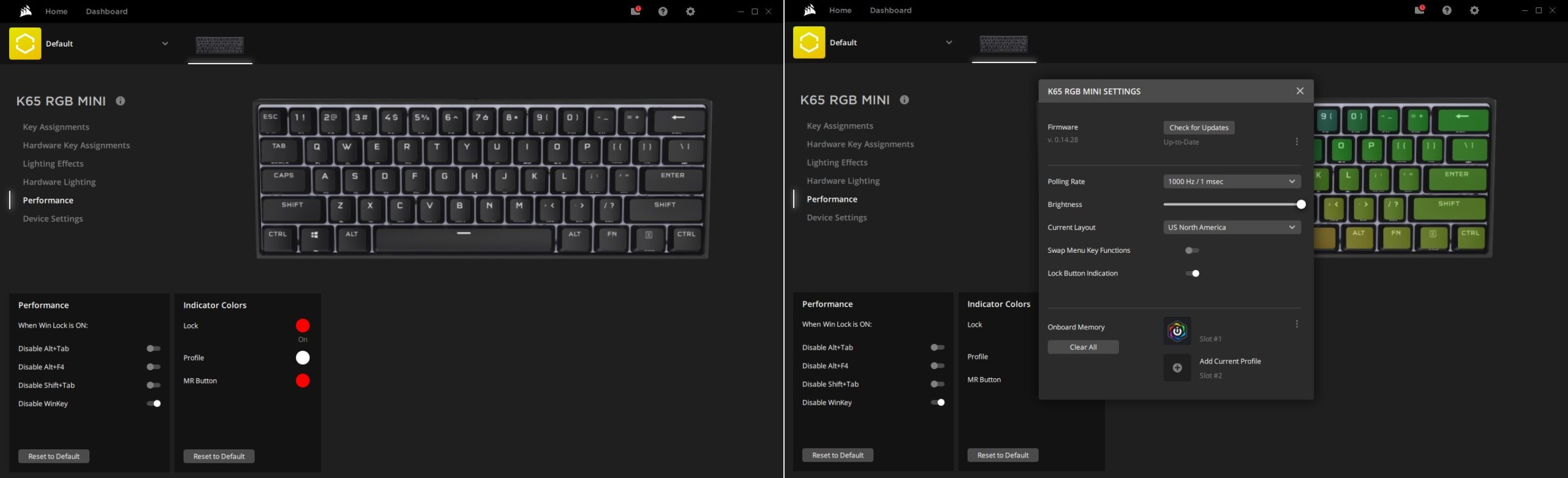Click green ENTER key on right keyboard
1568x478 pixels.
tap(1457, 178)
